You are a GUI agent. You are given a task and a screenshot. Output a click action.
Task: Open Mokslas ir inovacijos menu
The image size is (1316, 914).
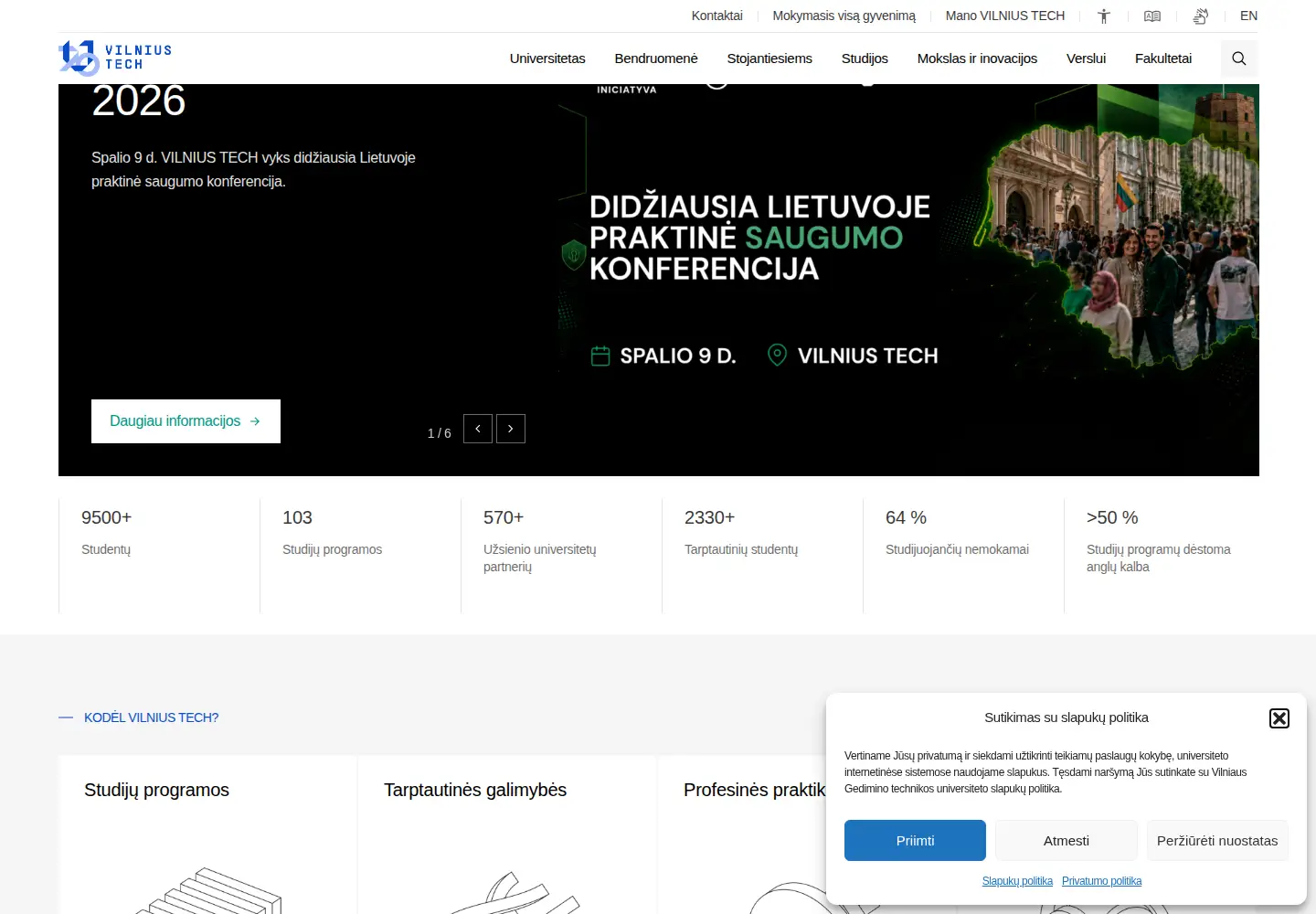977,58
